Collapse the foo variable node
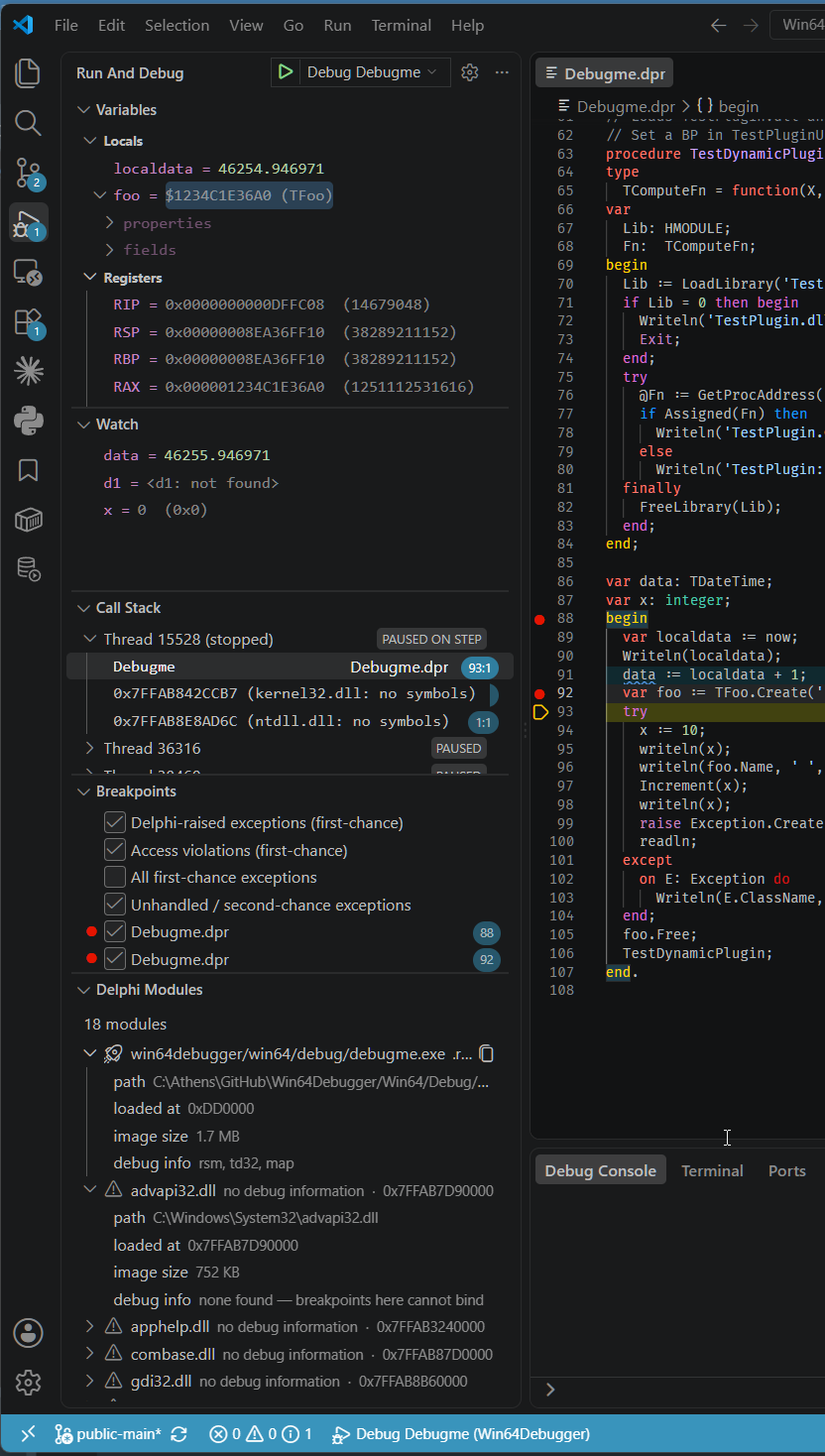The height and width of the screenshot is (1456, 825). pyautogui.click(x=100, y=195)
